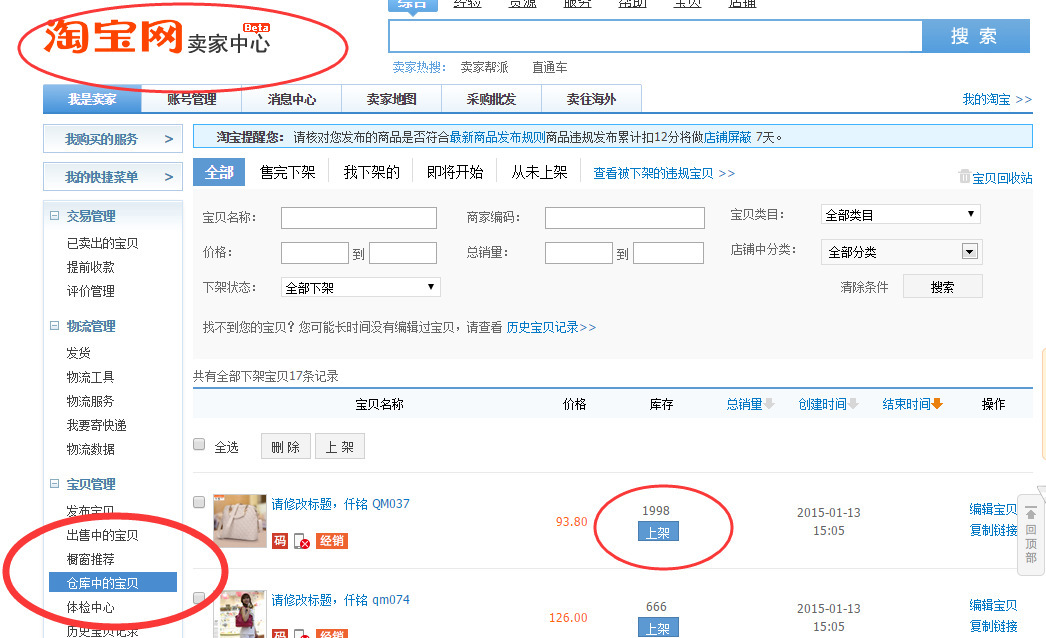Open the 消息中心 tab
The height and width of the screenshot is (638, 1046).
[292, 99]
